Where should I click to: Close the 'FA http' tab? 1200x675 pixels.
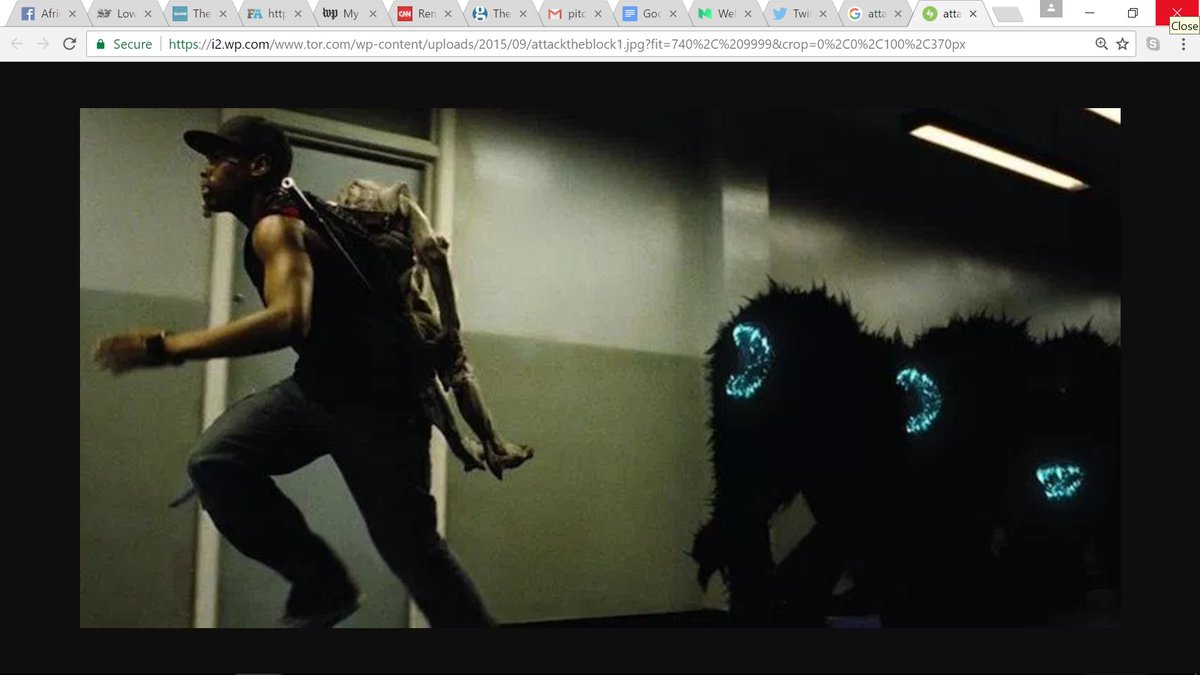[x=299, y=14]
